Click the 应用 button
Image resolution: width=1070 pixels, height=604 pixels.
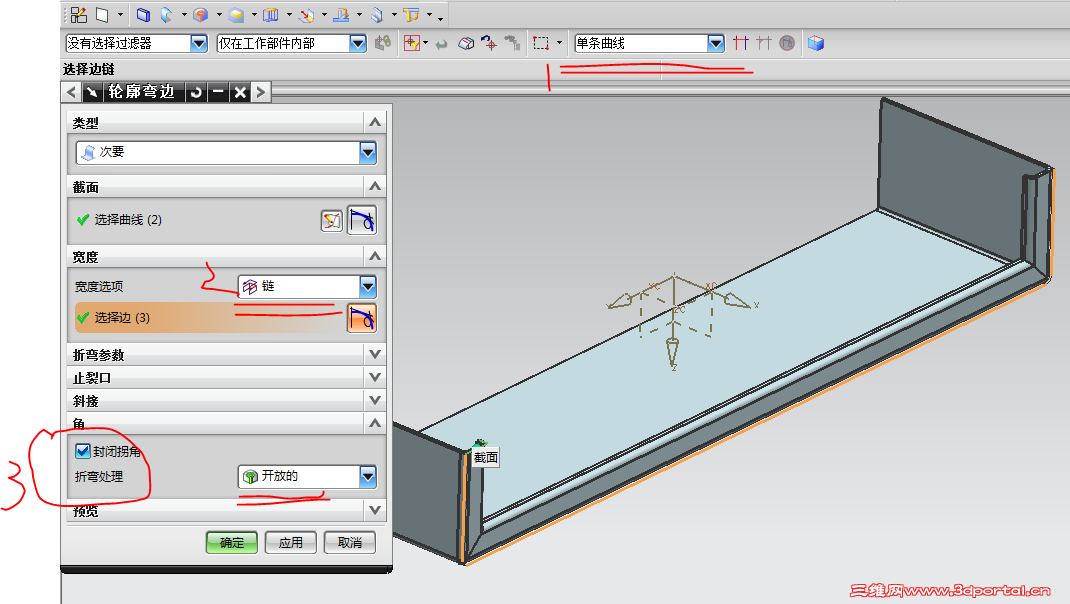point(291,543)
